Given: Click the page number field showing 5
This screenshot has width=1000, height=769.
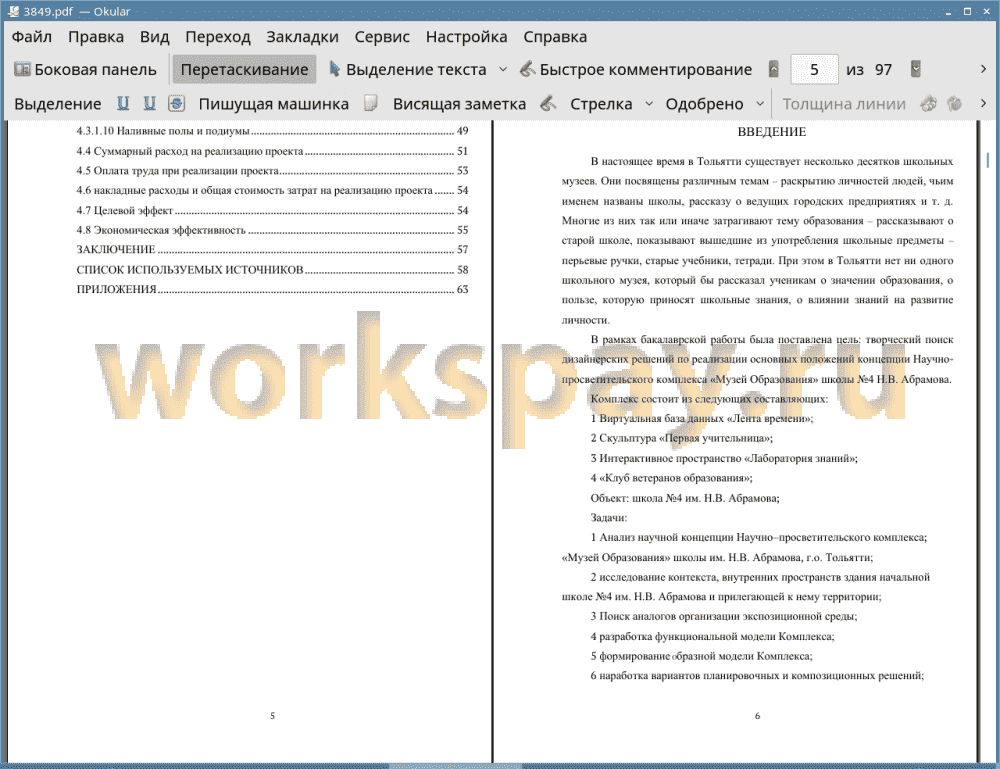Looking at the screenshot, I should pyautogui.click(x=814, y=70).
